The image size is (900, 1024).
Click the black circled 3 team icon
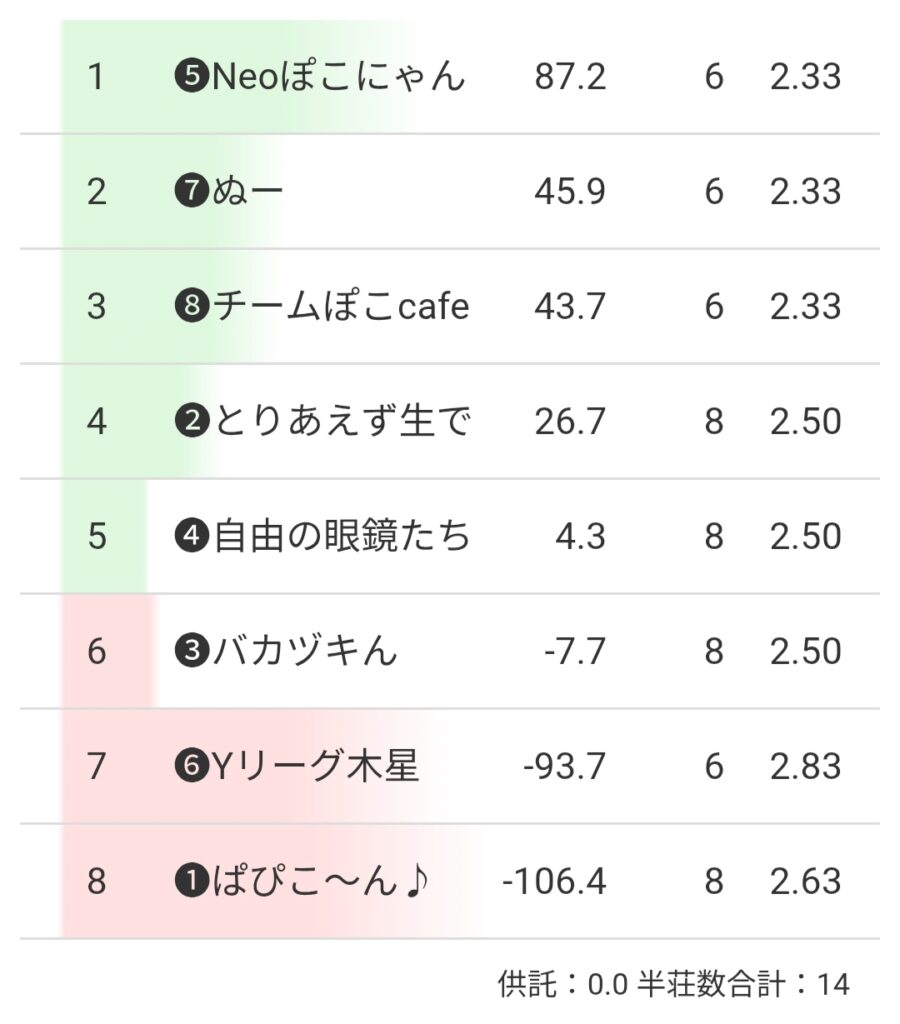pos(190,652)
